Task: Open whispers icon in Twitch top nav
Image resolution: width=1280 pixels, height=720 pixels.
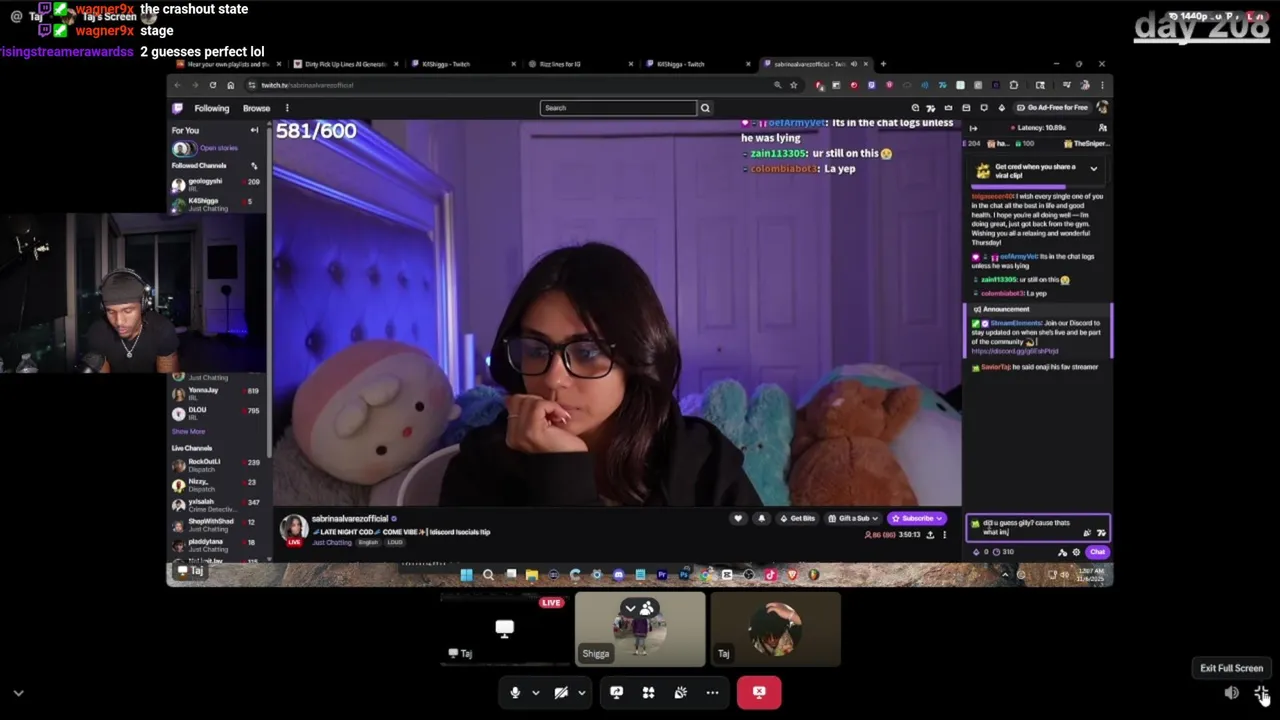Action: (983, 108)
